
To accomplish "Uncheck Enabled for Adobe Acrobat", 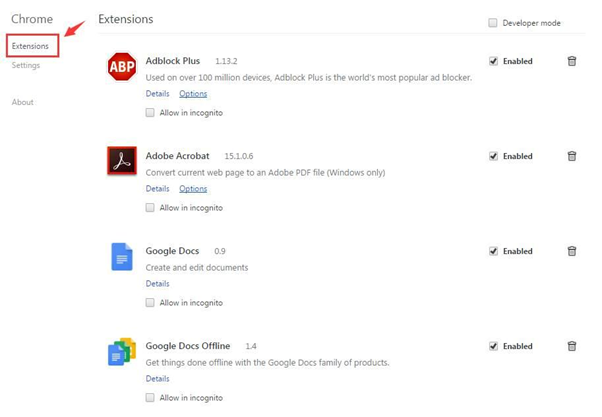I will click(493, 156).
